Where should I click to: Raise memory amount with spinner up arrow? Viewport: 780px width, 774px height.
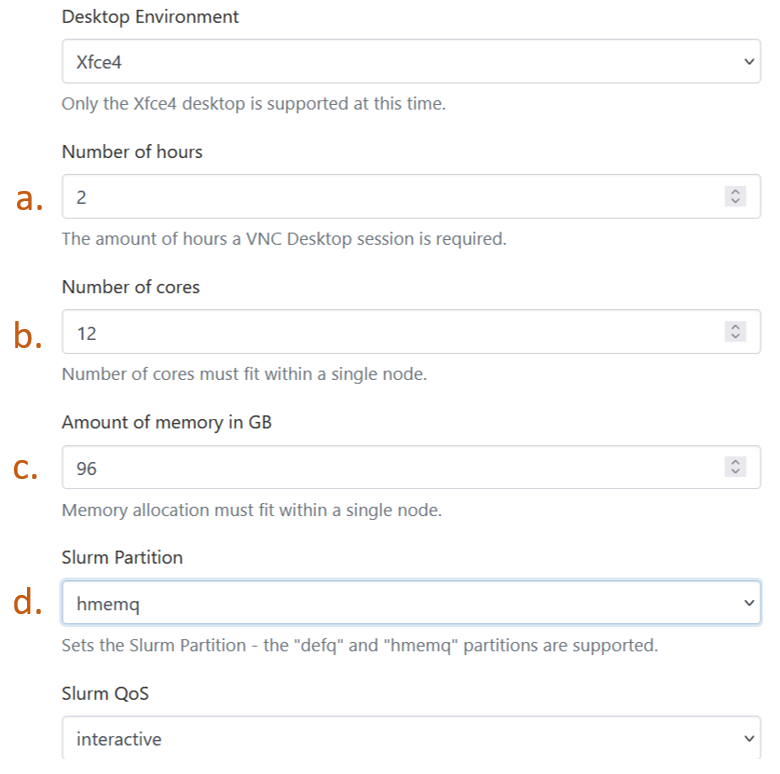735,462
